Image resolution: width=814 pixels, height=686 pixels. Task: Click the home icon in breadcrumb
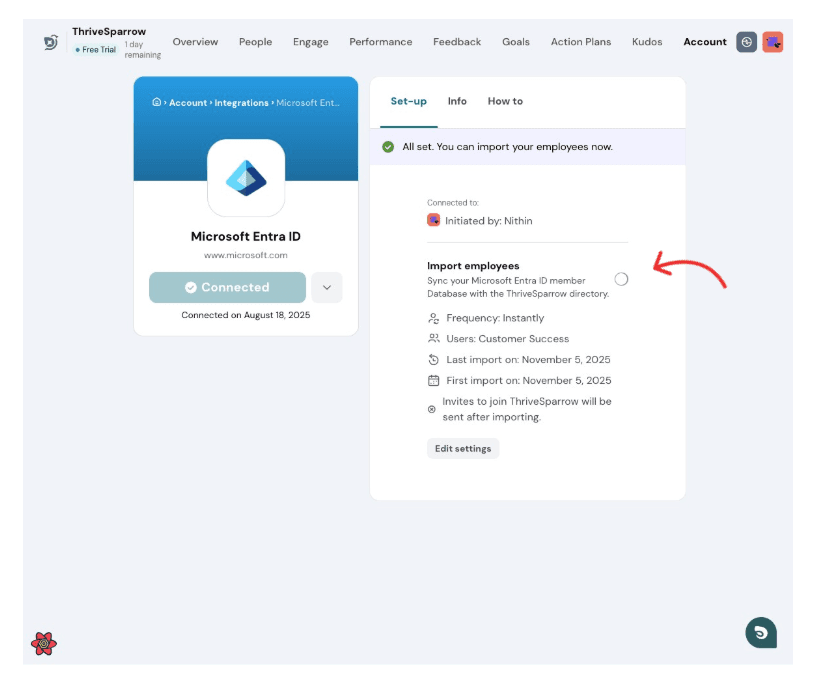(x=156, y=102)
